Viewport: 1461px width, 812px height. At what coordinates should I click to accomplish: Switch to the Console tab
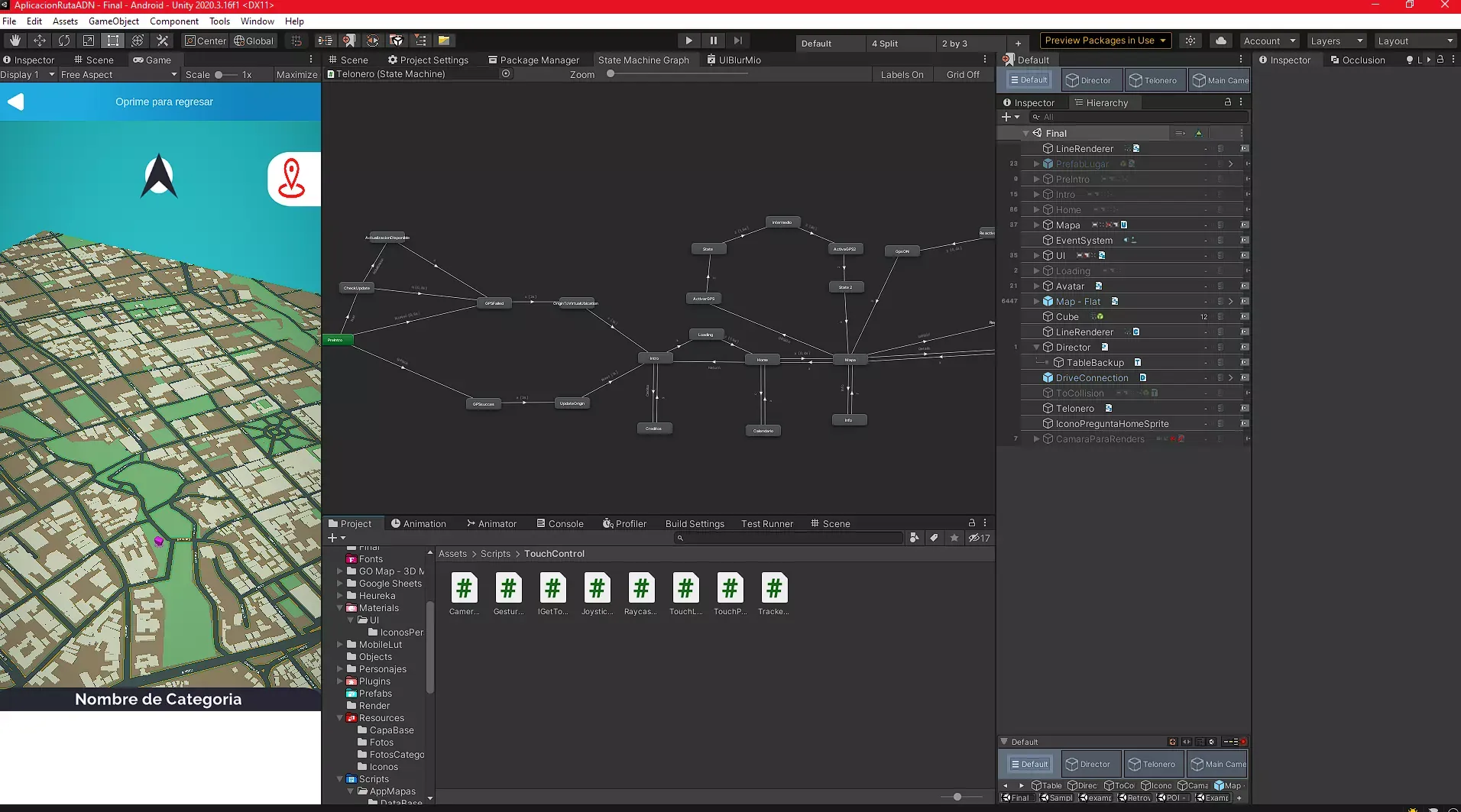point(560,523)
